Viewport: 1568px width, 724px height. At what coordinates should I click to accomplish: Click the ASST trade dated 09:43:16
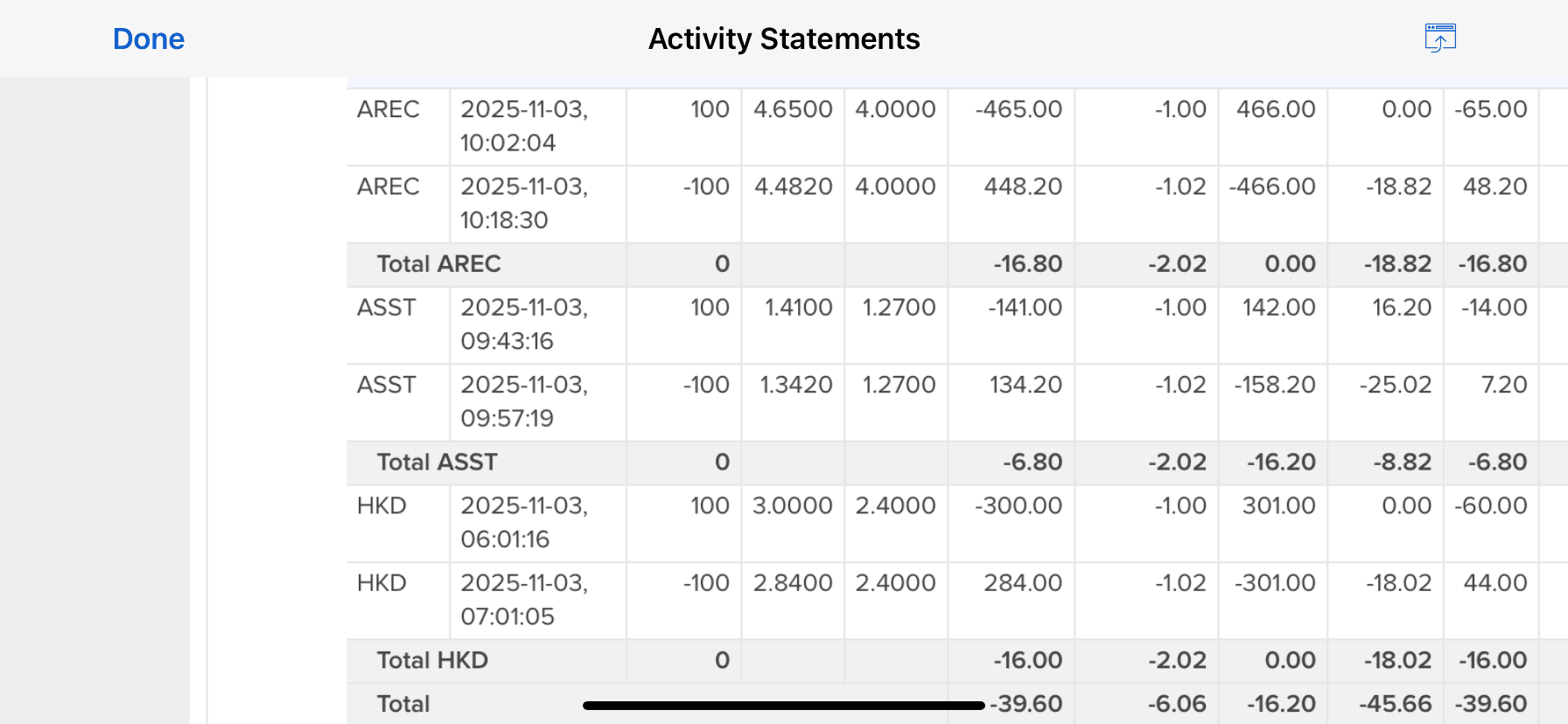(x=524, y=324)
